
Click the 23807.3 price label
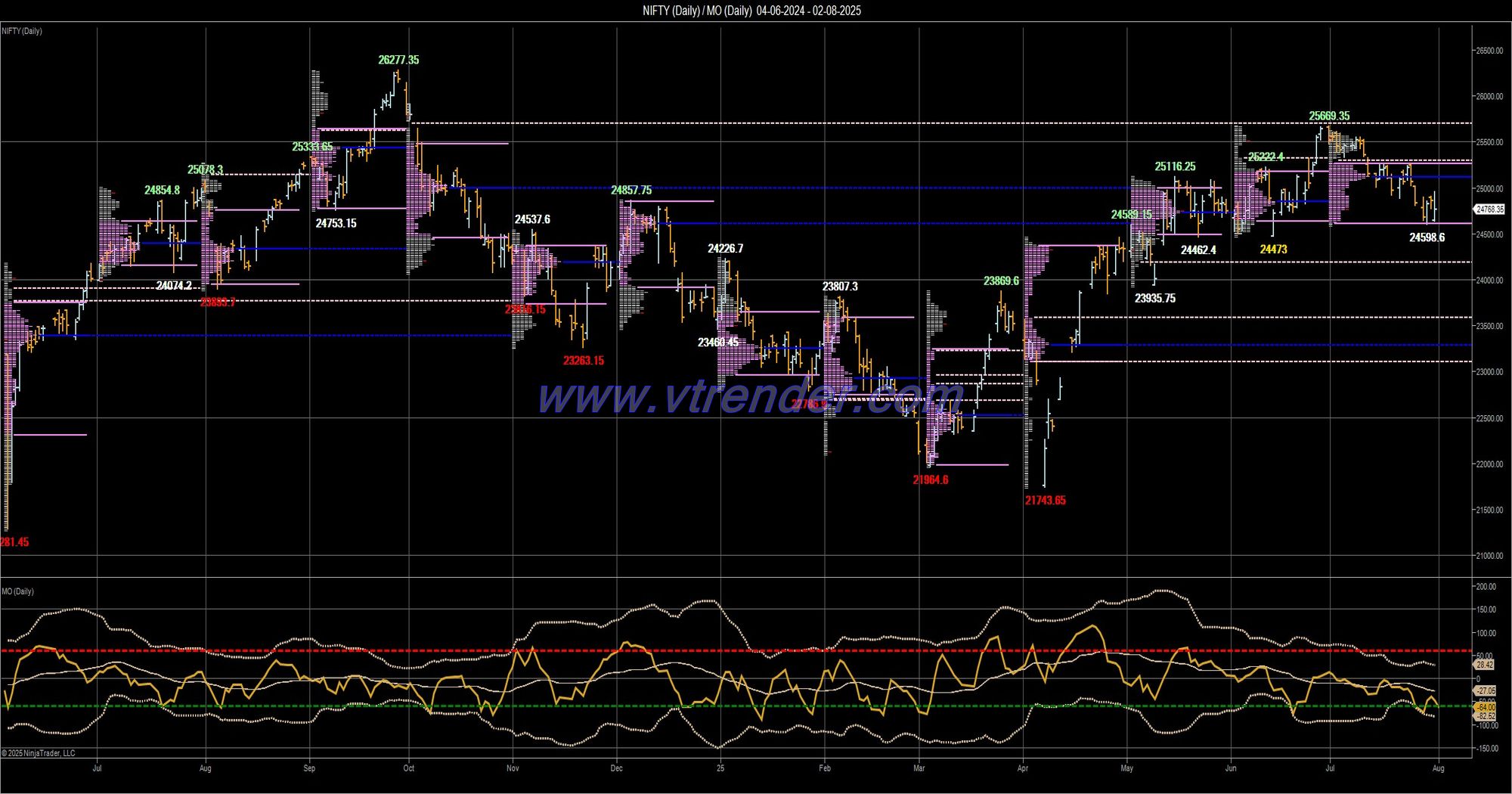(840, 286)
